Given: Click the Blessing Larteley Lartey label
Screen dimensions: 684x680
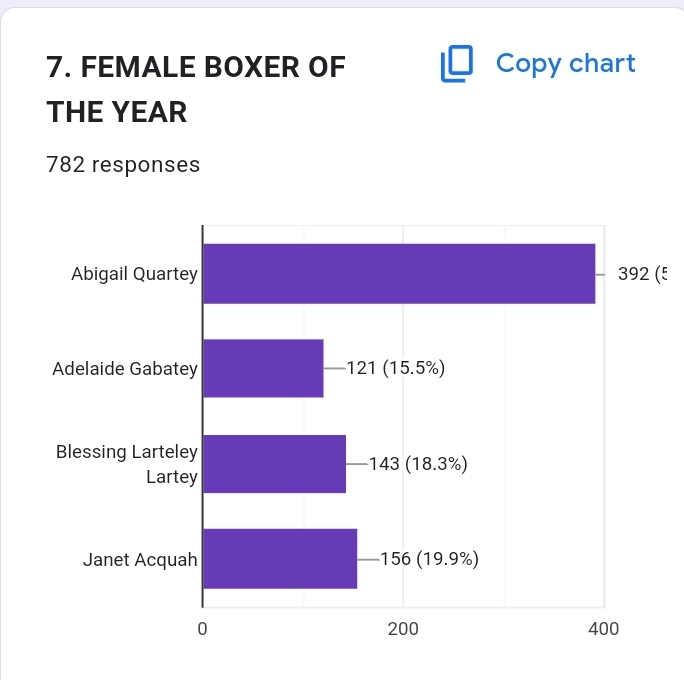Looking at the screenshot, I should point(127,464).
